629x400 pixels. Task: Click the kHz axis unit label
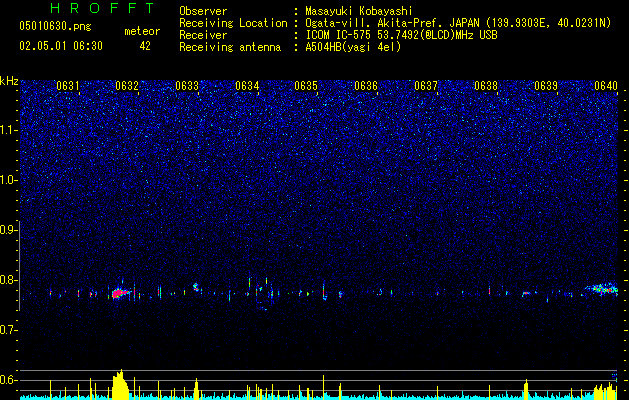9,81
